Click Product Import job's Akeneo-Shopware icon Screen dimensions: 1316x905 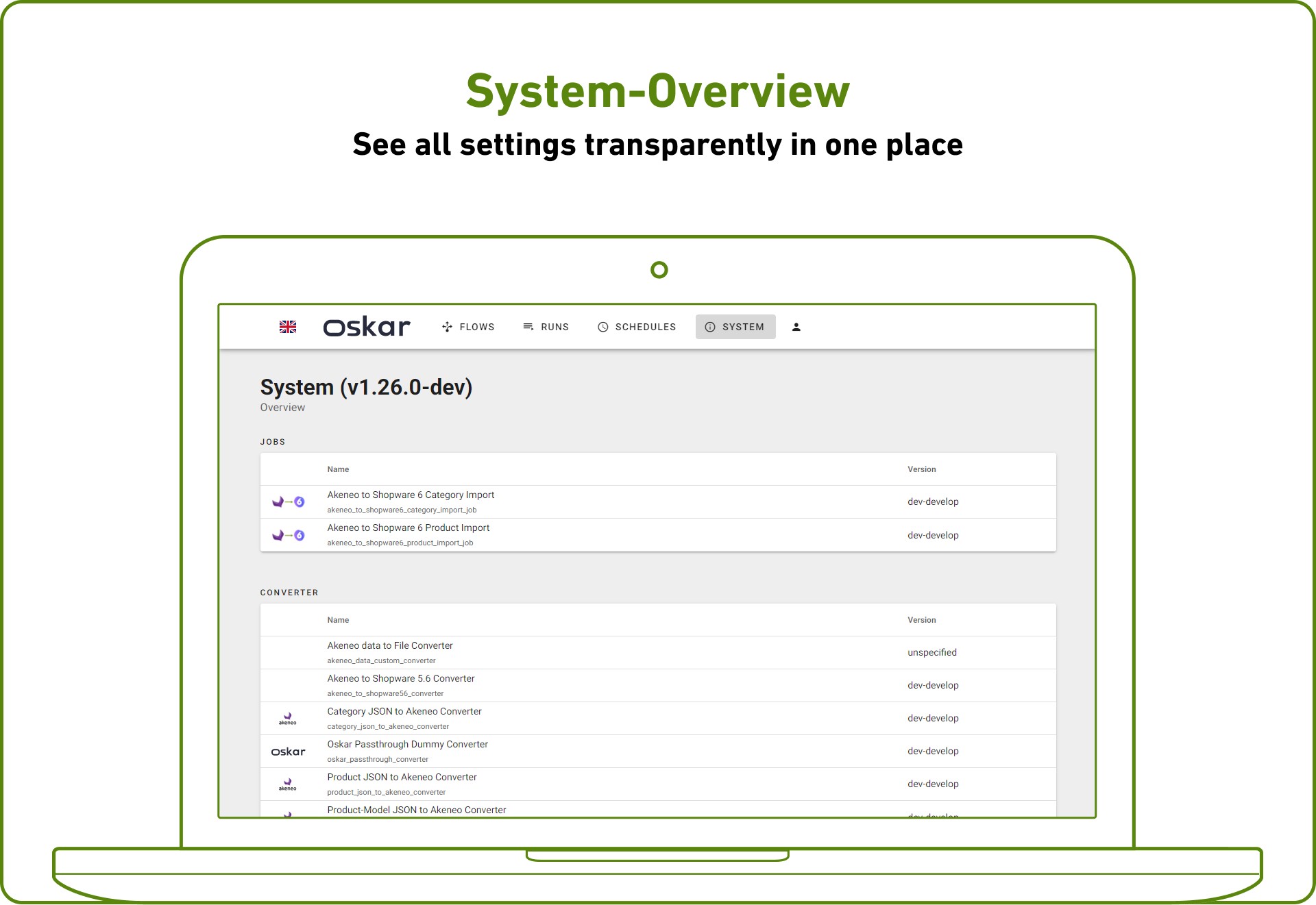click(289, 535)
